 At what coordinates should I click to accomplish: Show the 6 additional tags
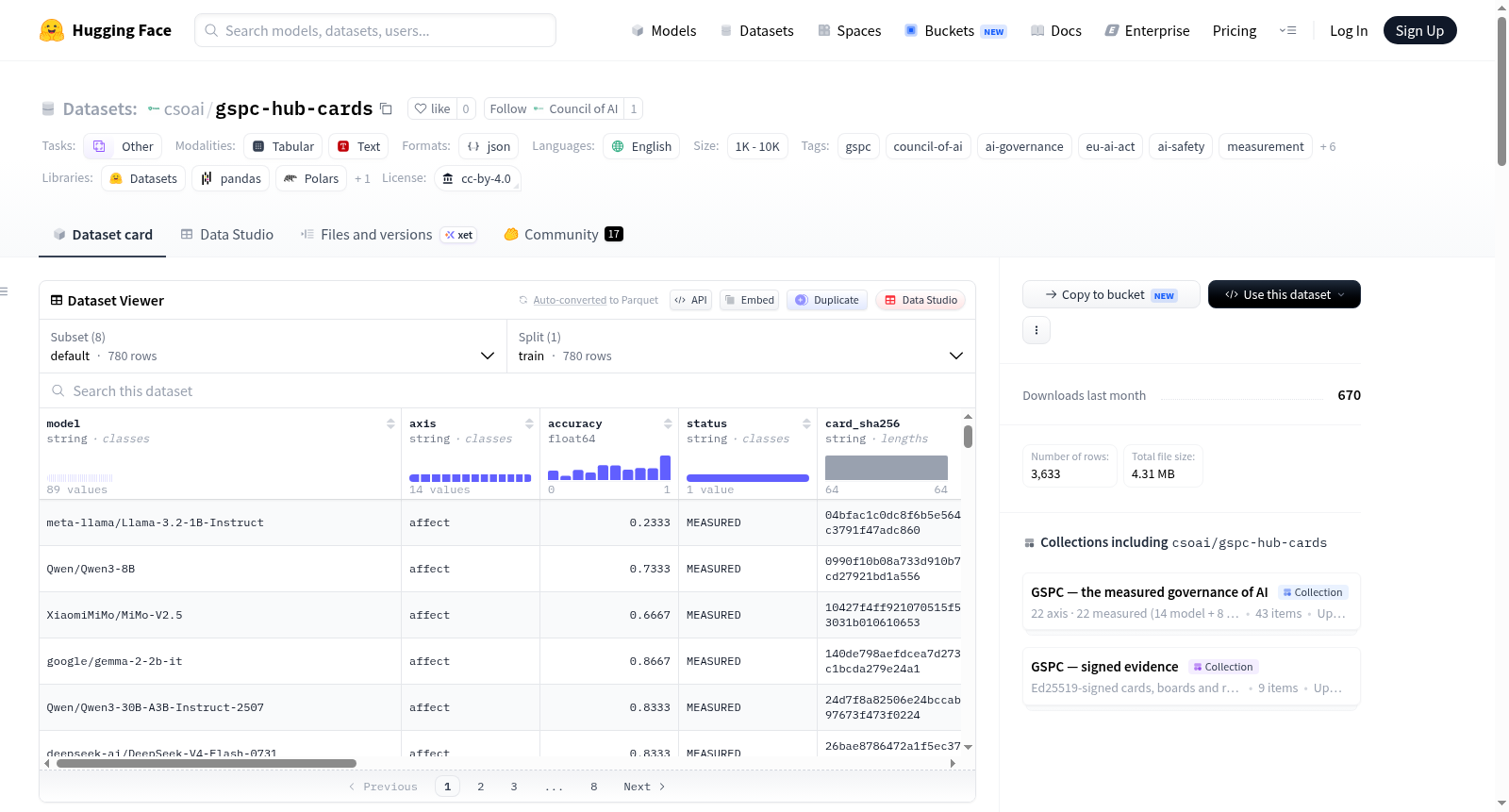(x=1328, y=146)
